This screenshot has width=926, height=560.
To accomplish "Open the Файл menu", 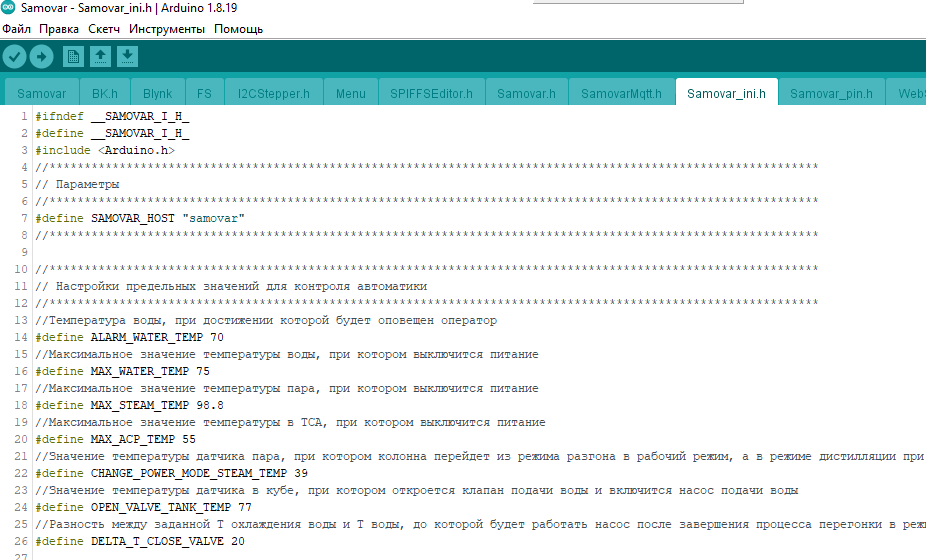I will tap(16, 29).
